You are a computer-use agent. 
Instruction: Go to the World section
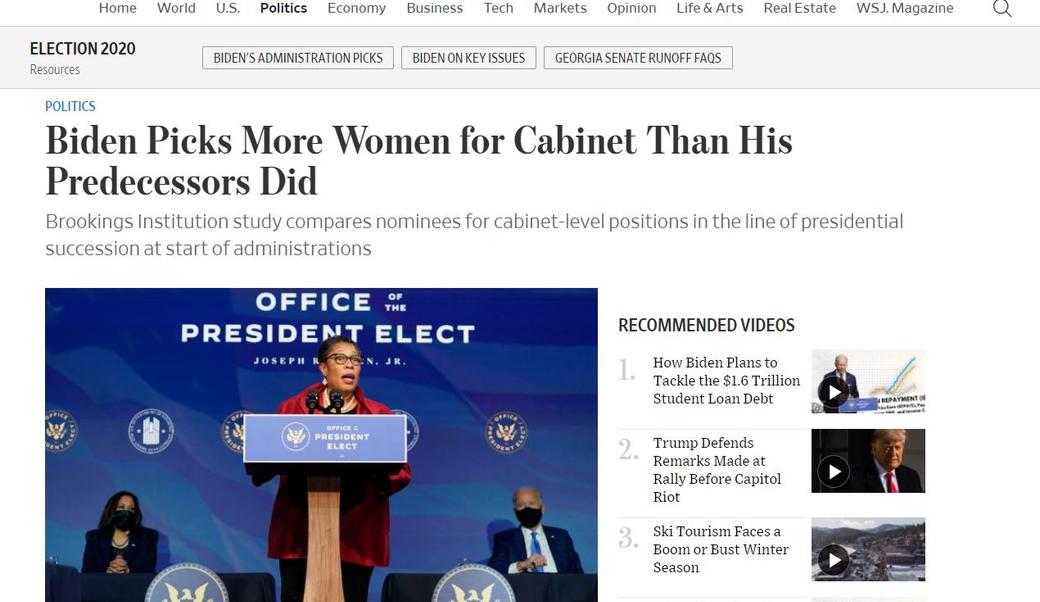[176, 8]
